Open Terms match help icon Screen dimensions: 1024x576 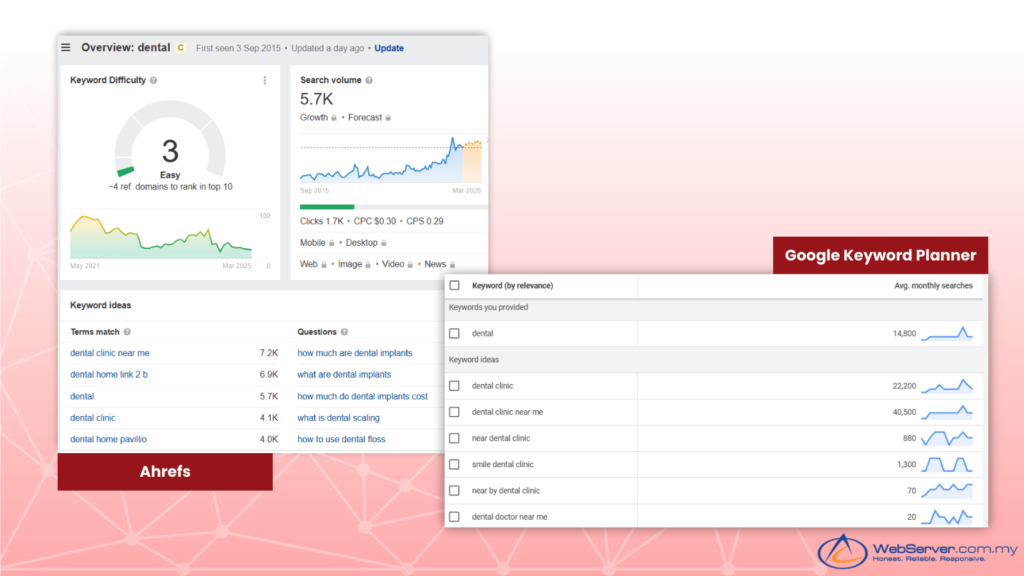coord(127,332)
